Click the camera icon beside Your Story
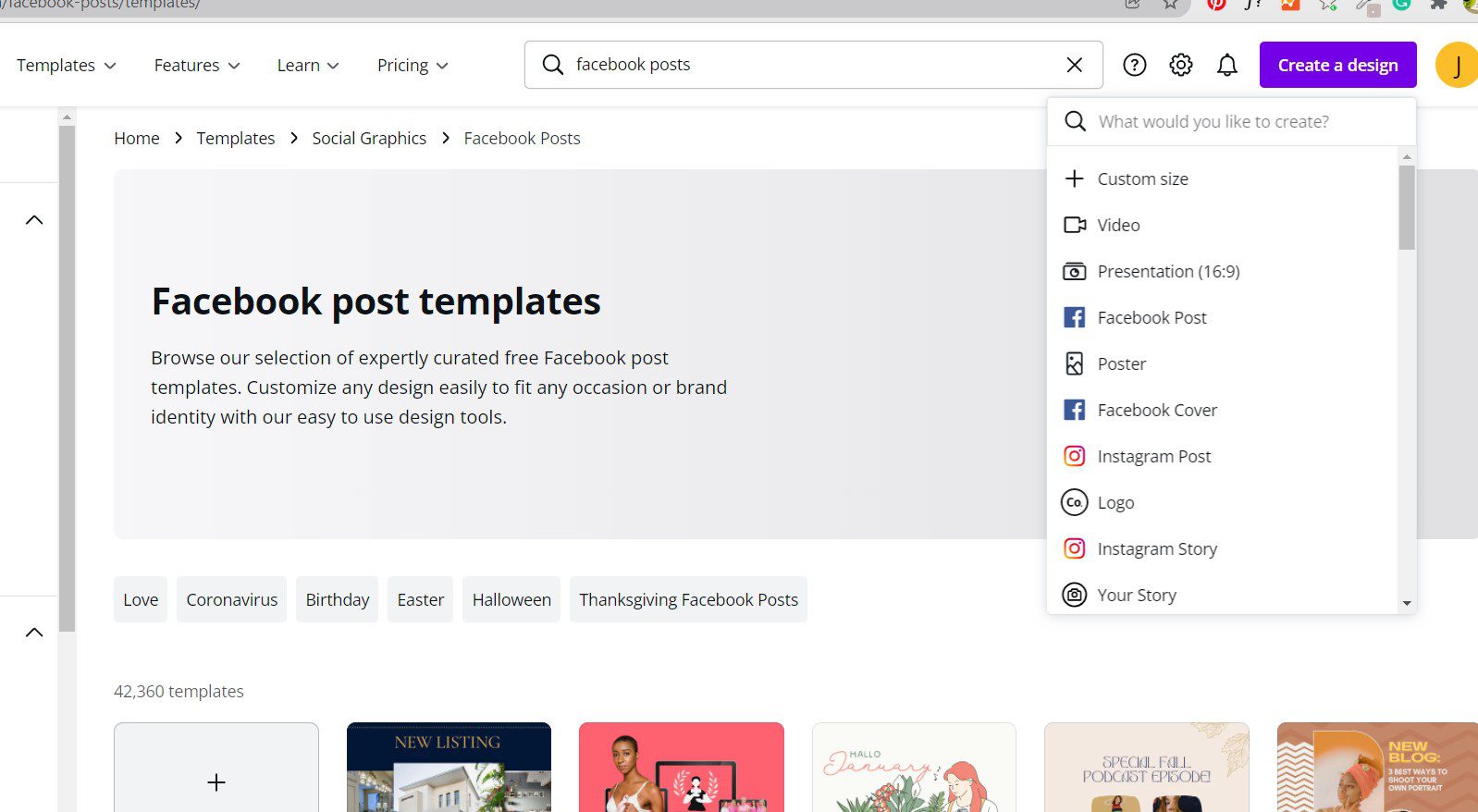This screenshot has height=812, width=1478. coord(1074,595)
